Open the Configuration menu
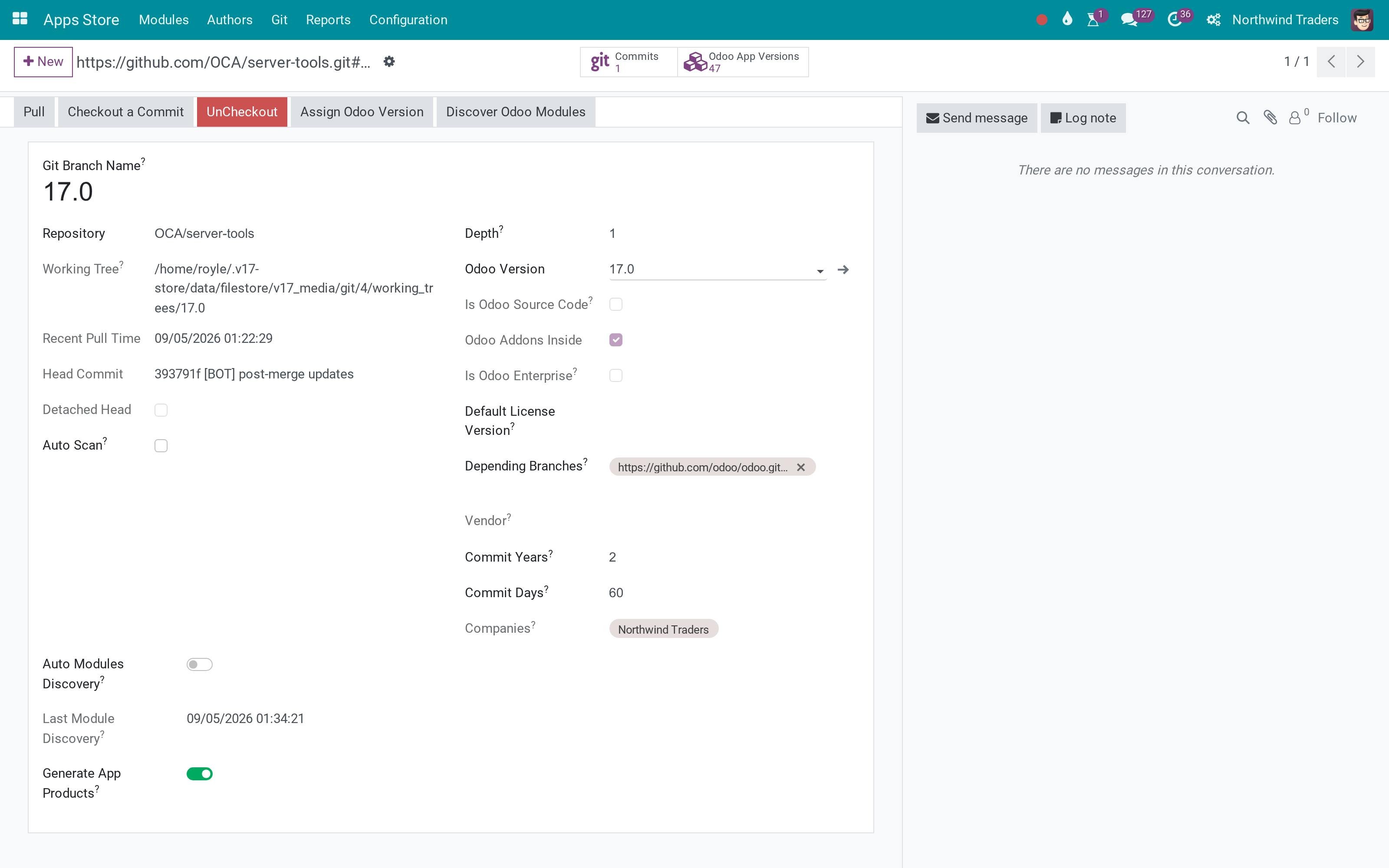The width and height of the screenshot is (1389, 868). point(408,20)
